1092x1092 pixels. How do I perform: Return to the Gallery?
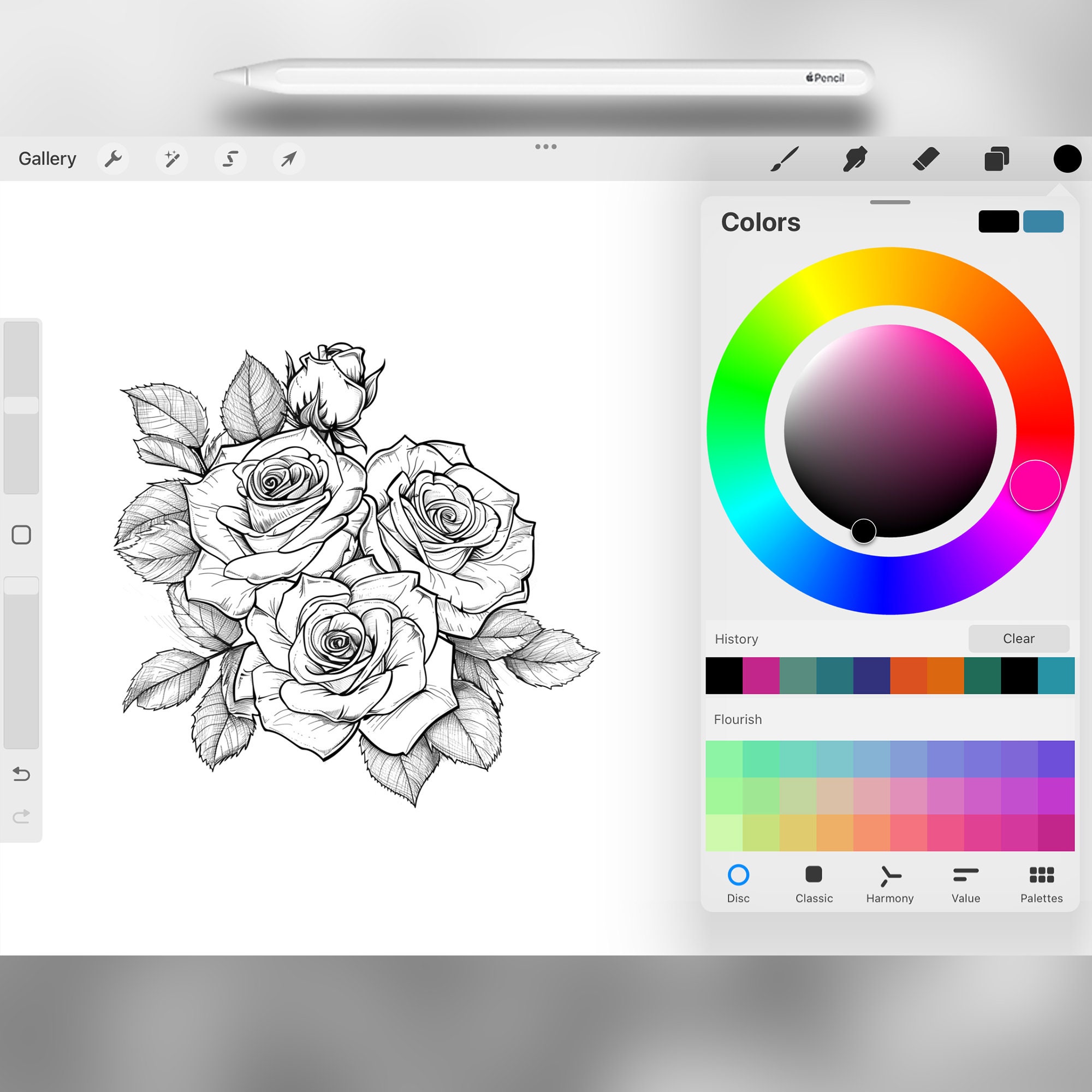click(x=48, y=159)
